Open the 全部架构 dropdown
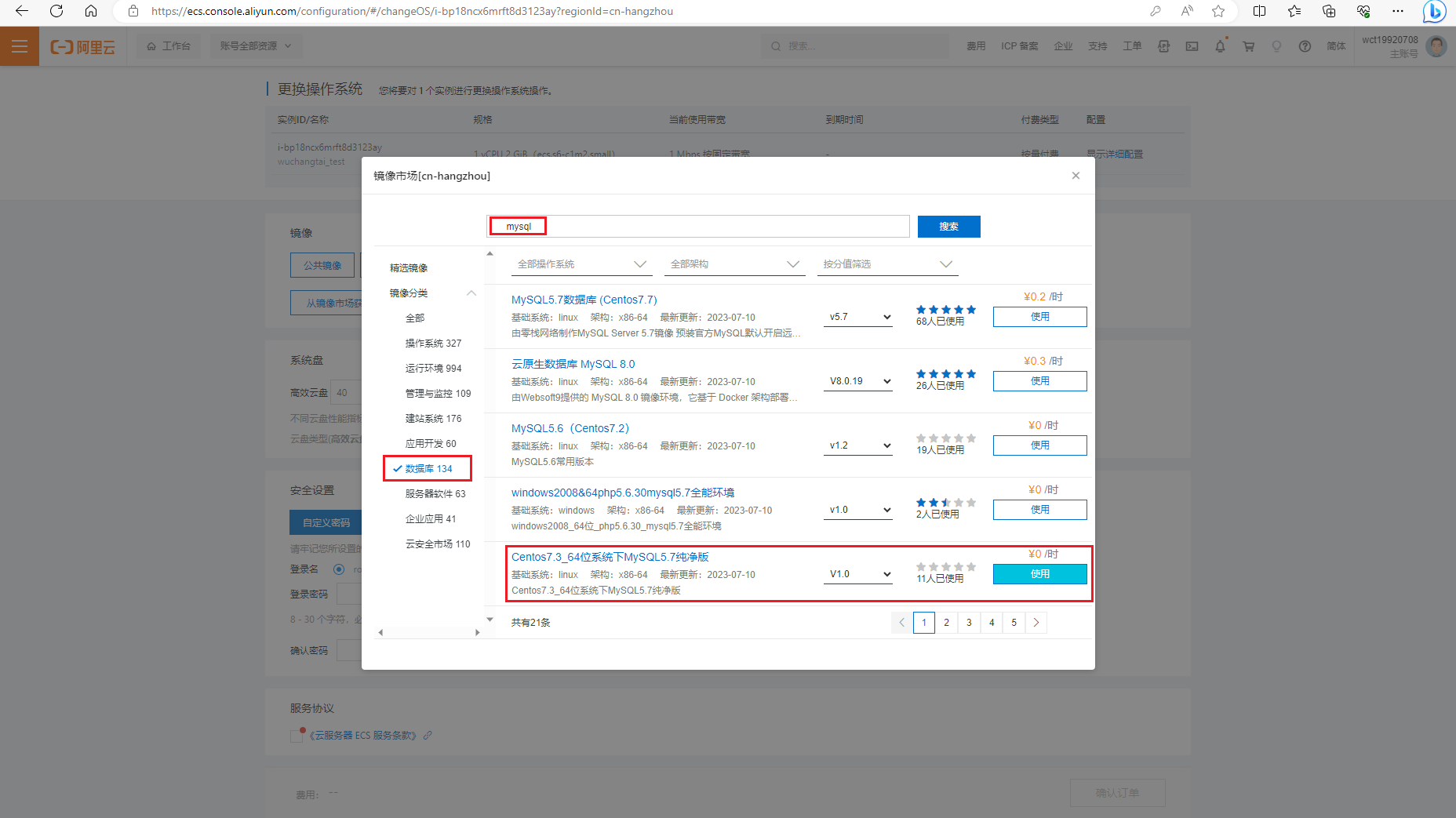 (x=735, y=264)
